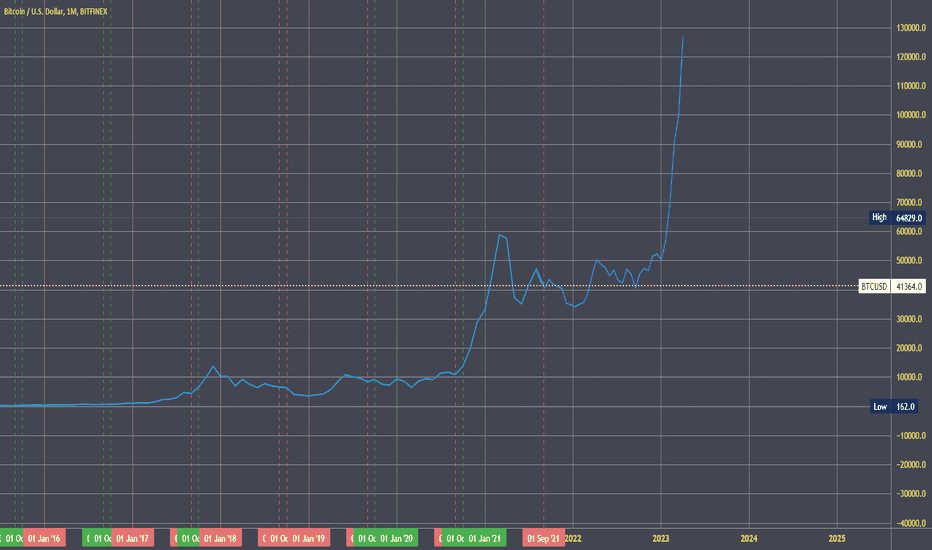Select the 01 Sep '21 date marker
This screenshot has height=550, width=932.
point(543,539)
